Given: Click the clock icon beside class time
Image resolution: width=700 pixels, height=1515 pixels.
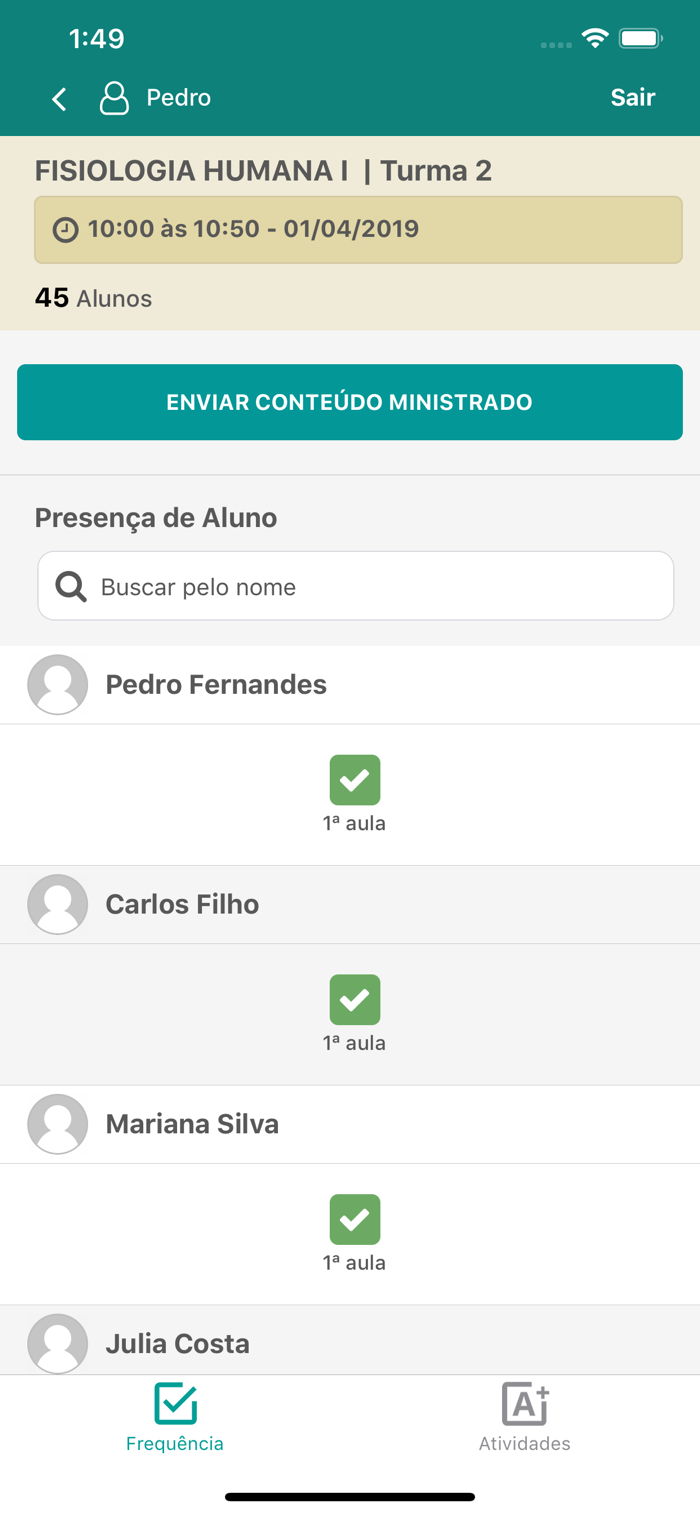Looking at the screenshot, I should (x=65, y=229).
